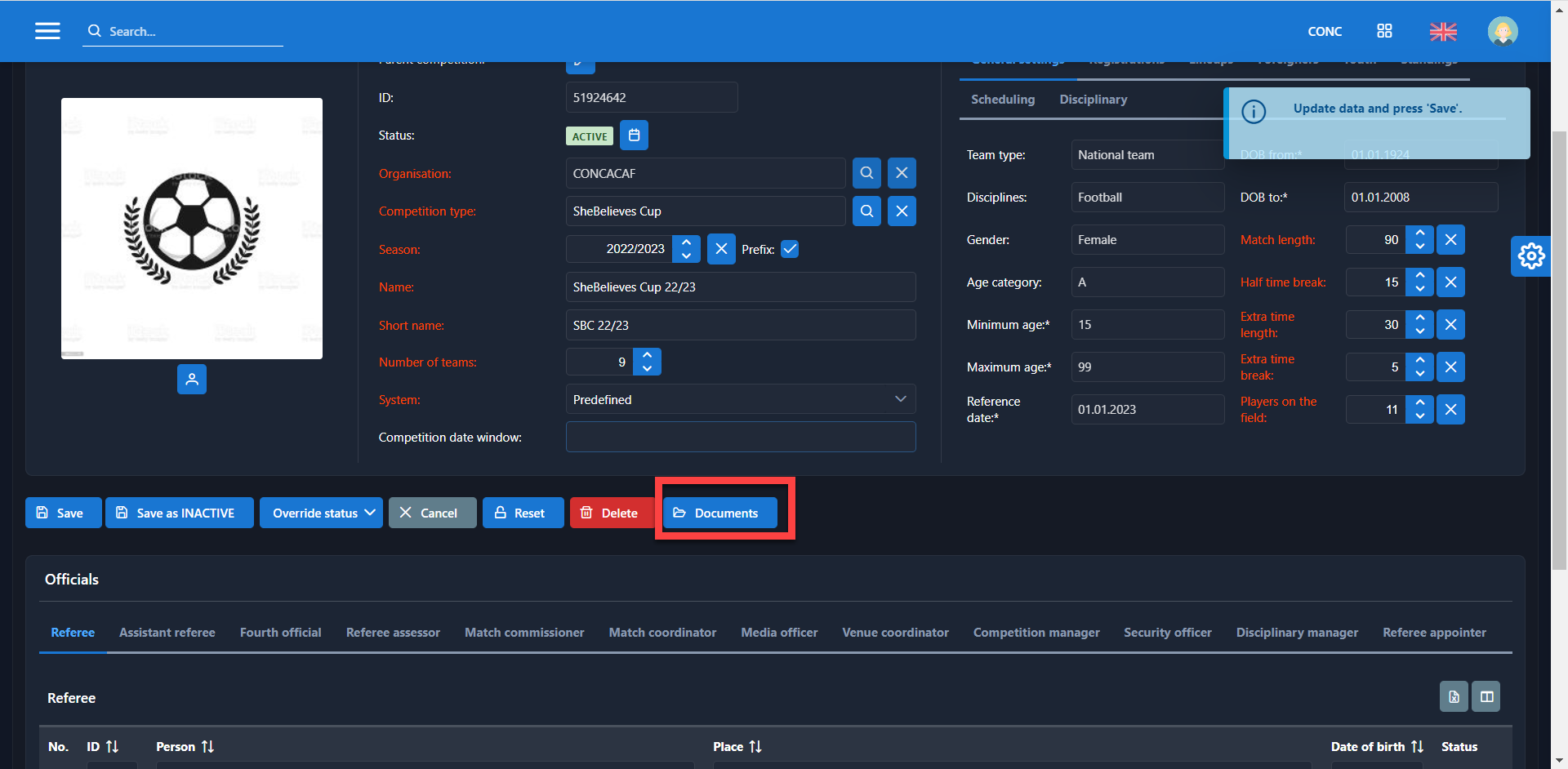1568x769 pixels.
Task: Sort the table by Person column
Action: pyautogui.click(x=207, y=747)
